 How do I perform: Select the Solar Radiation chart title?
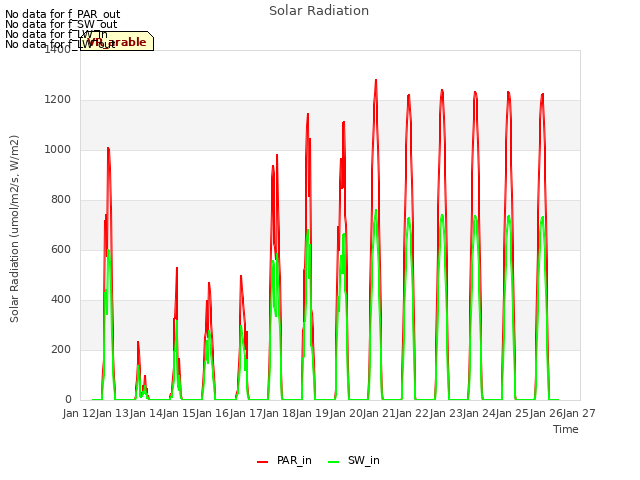pos(319,11)
